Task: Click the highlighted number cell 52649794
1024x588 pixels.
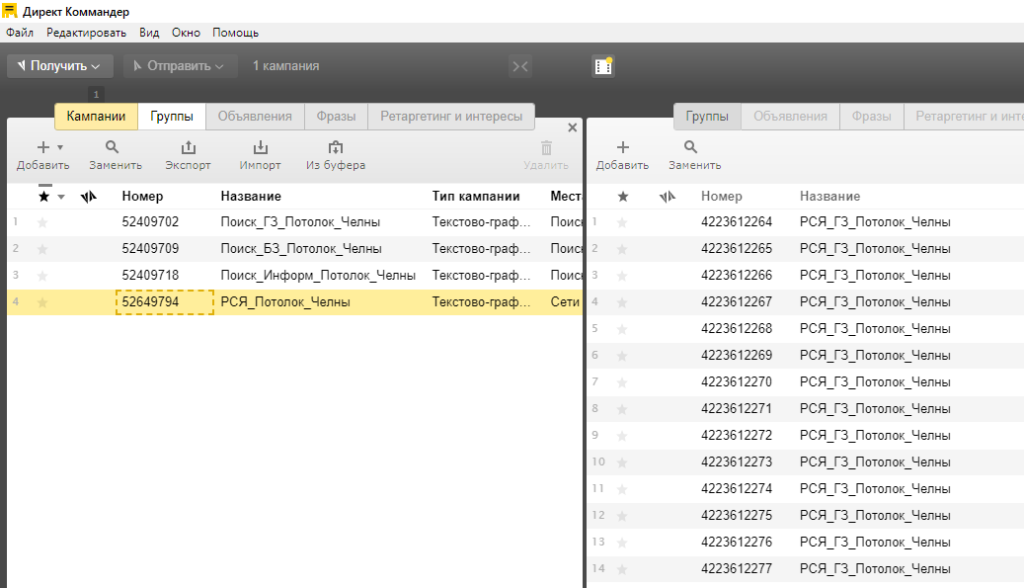Action: coord(165,302)
